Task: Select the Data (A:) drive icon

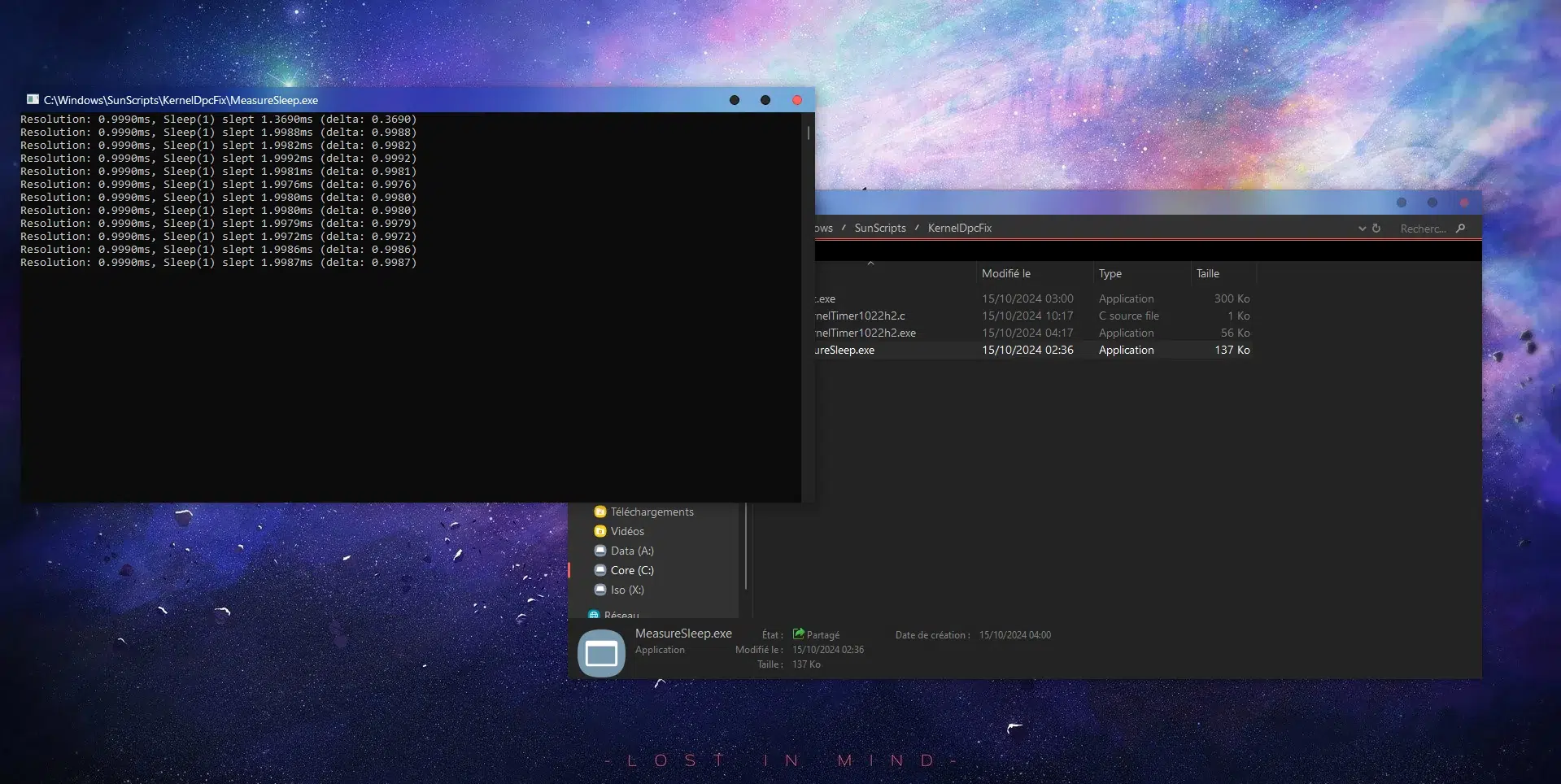Action: click(600, 551)
